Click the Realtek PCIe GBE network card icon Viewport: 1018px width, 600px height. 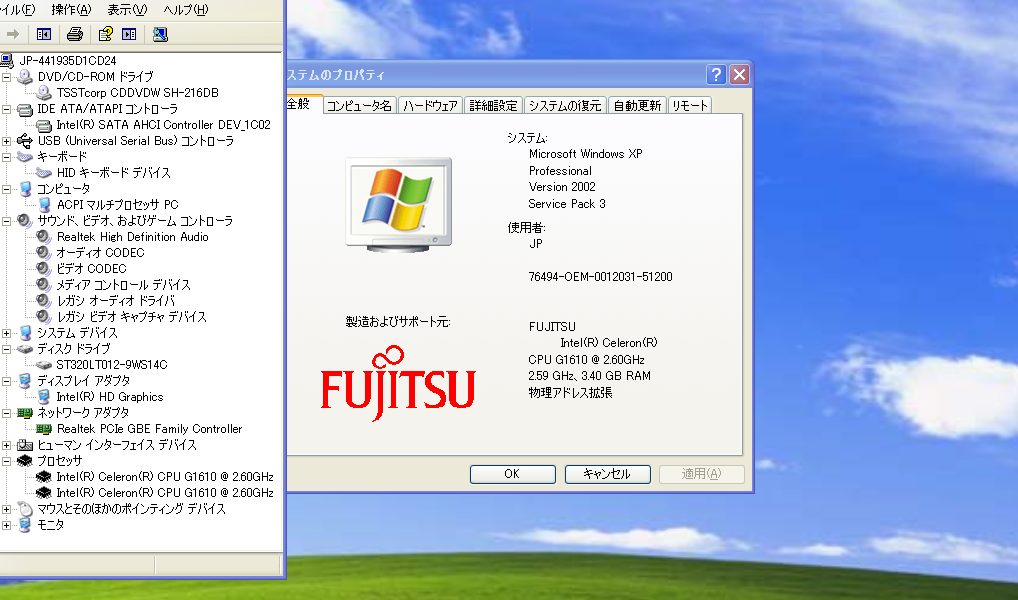[43, 429]
